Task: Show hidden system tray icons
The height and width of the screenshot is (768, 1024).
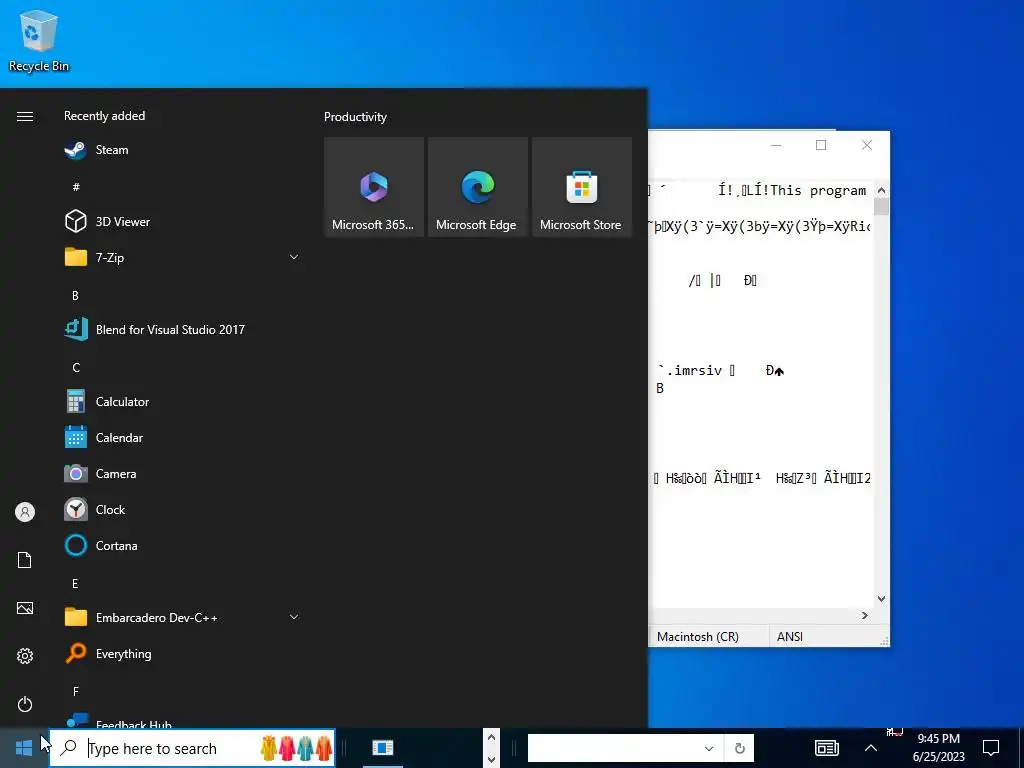Action: [x=871, y=748]
